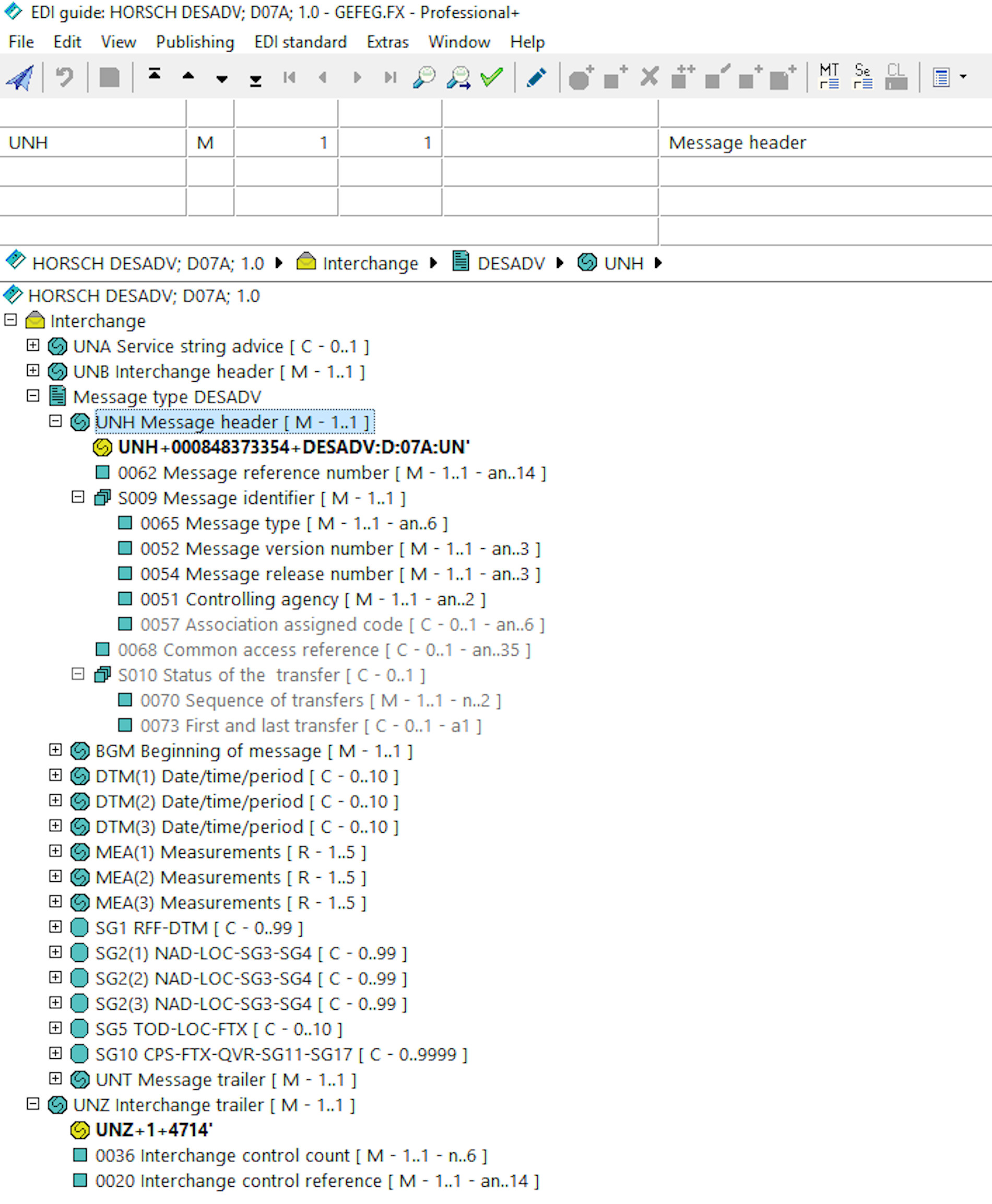Open the EDI standard menu
The width and height of the screenshot is (992, 1204).
pos(300,42)
